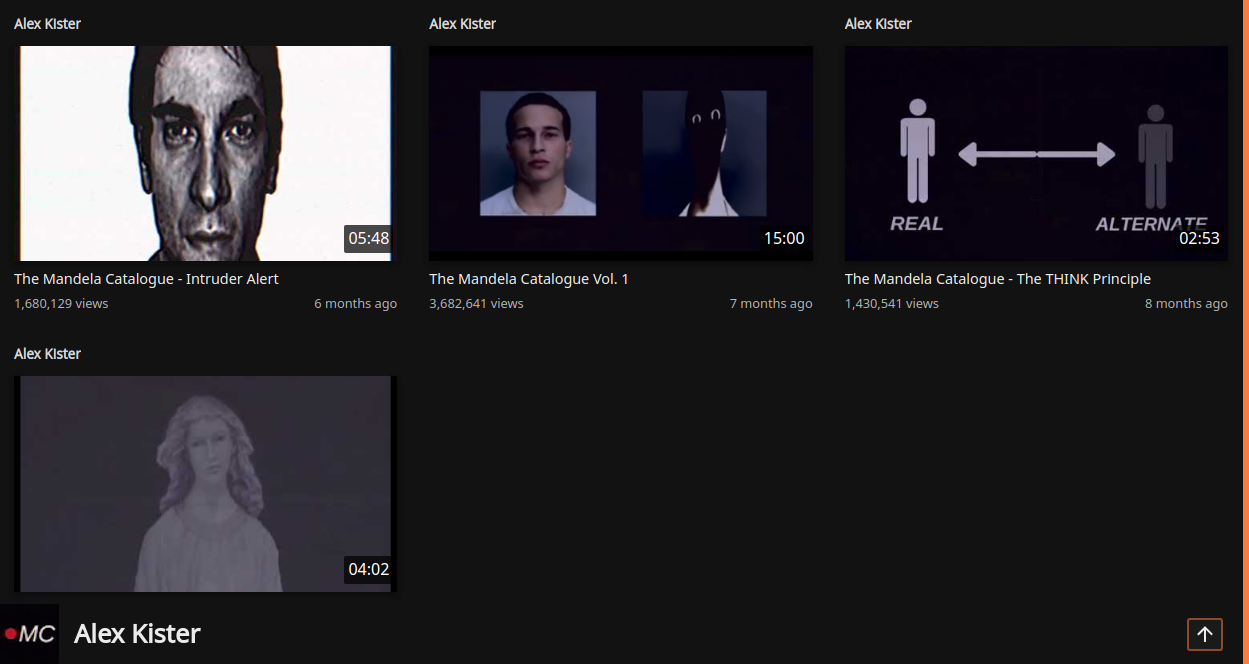The height and width of the screenshot is (664, 1249).
Task: Click title 'The Mandela Catalogue Vol. 1'
Action: pyautogui.click(x=529, y=279)
